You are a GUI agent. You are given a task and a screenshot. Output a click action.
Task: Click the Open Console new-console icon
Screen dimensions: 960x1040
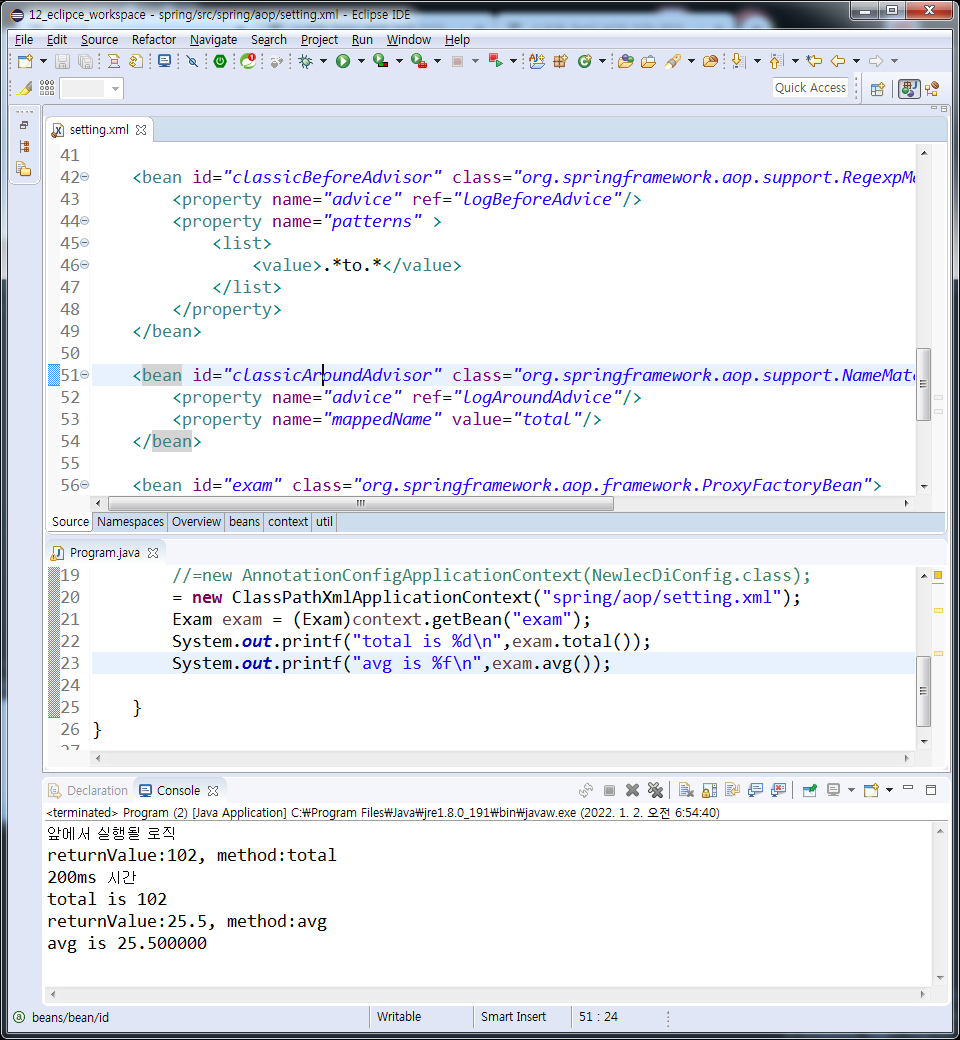[871, 790]
